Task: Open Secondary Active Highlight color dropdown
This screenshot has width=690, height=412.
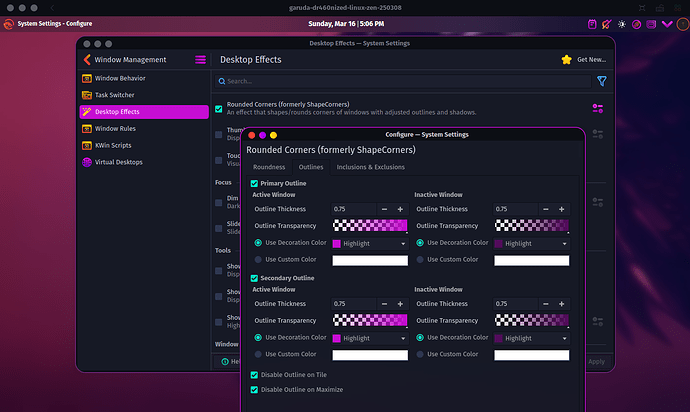Action: [x=370, y=338]
